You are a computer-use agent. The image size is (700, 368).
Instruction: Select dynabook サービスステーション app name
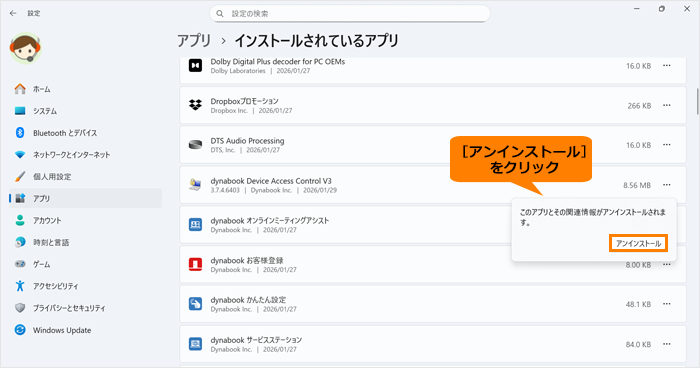click(256, 340)
